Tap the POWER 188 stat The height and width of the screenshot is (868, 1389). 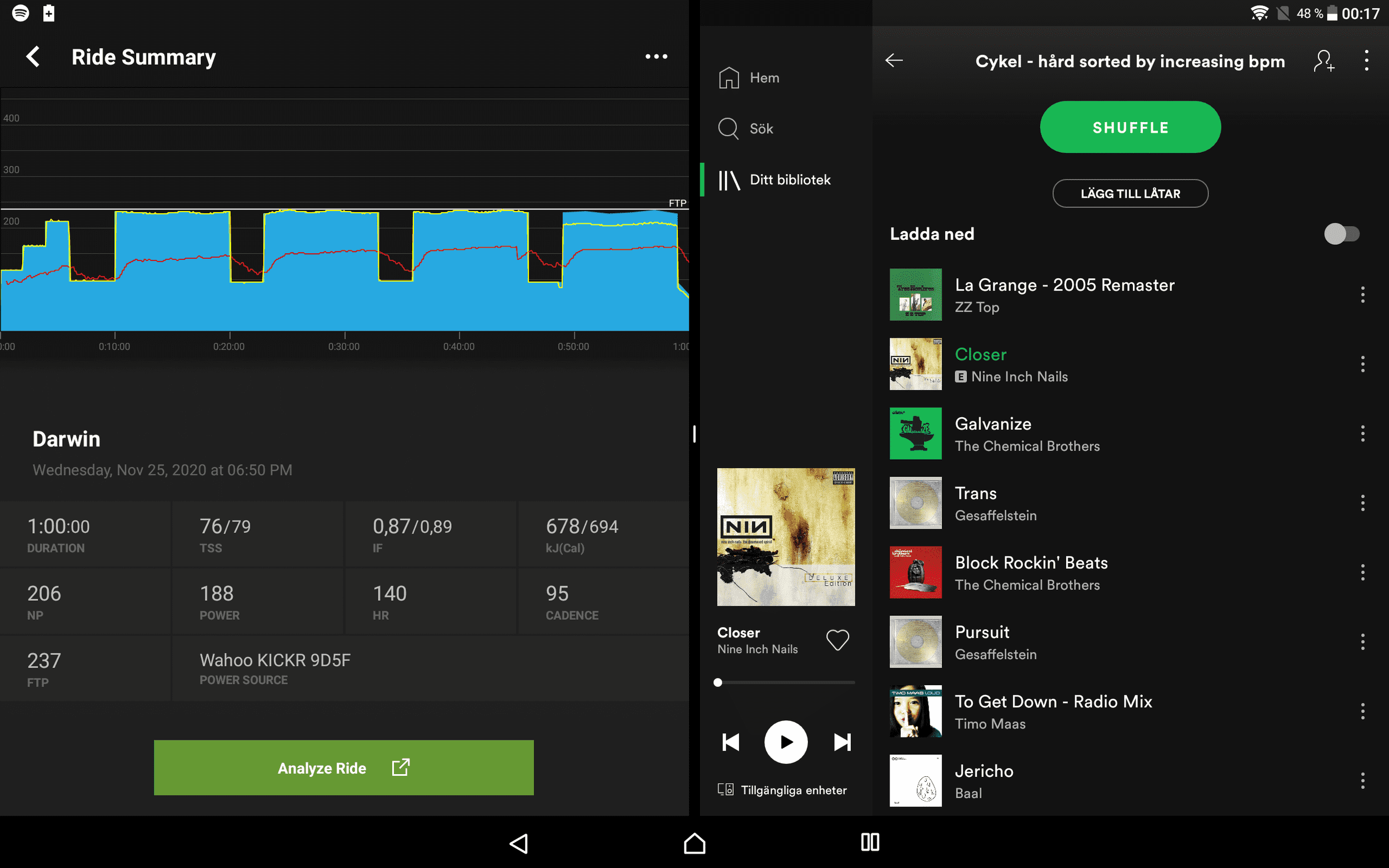258,601
